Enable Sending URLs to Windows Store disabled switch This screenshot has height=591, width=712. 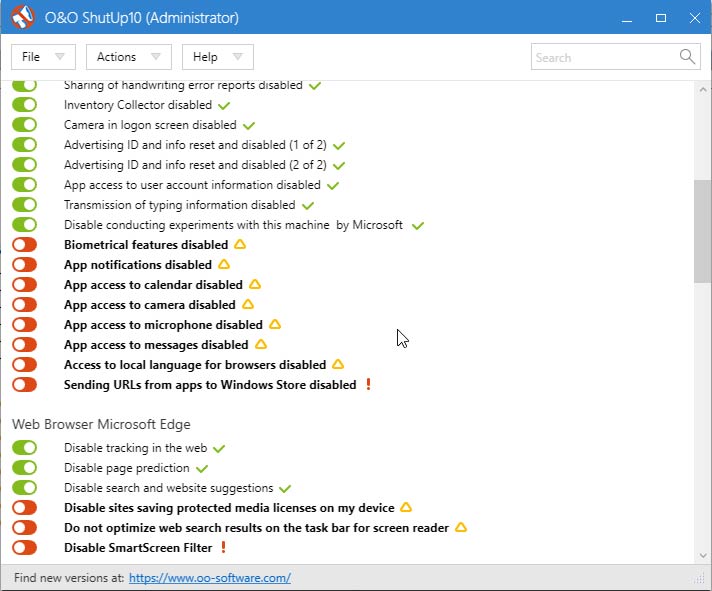click(x=25, y=384)
